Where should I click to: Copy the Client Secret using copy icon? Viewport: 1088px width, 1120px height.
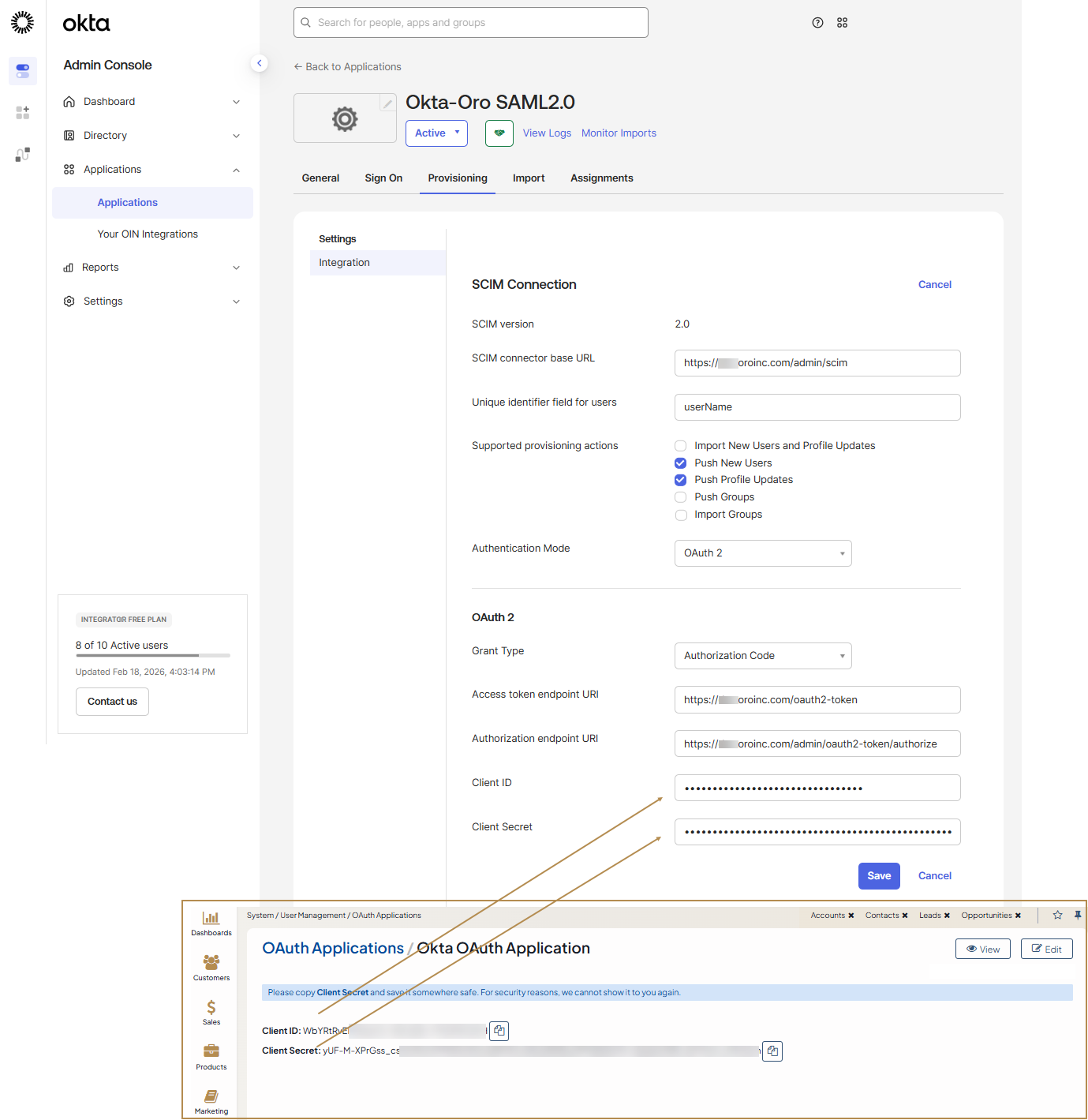click(x=772, y=1051)
